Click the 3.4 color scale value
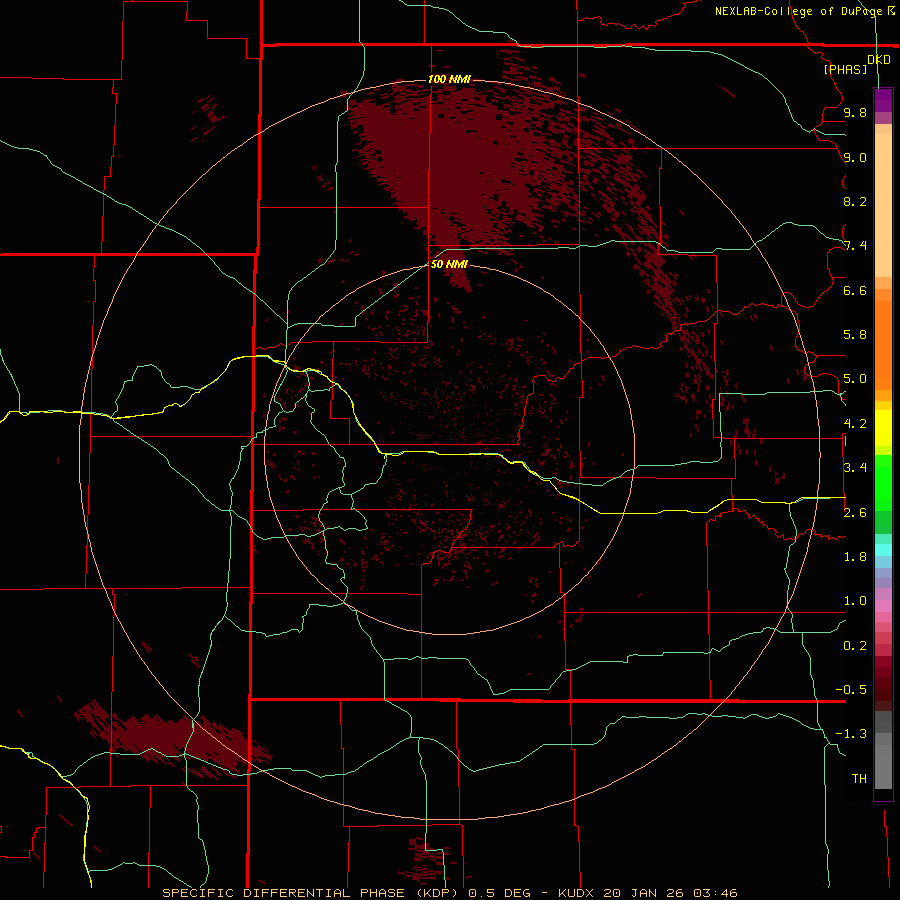 coord(855,468)
